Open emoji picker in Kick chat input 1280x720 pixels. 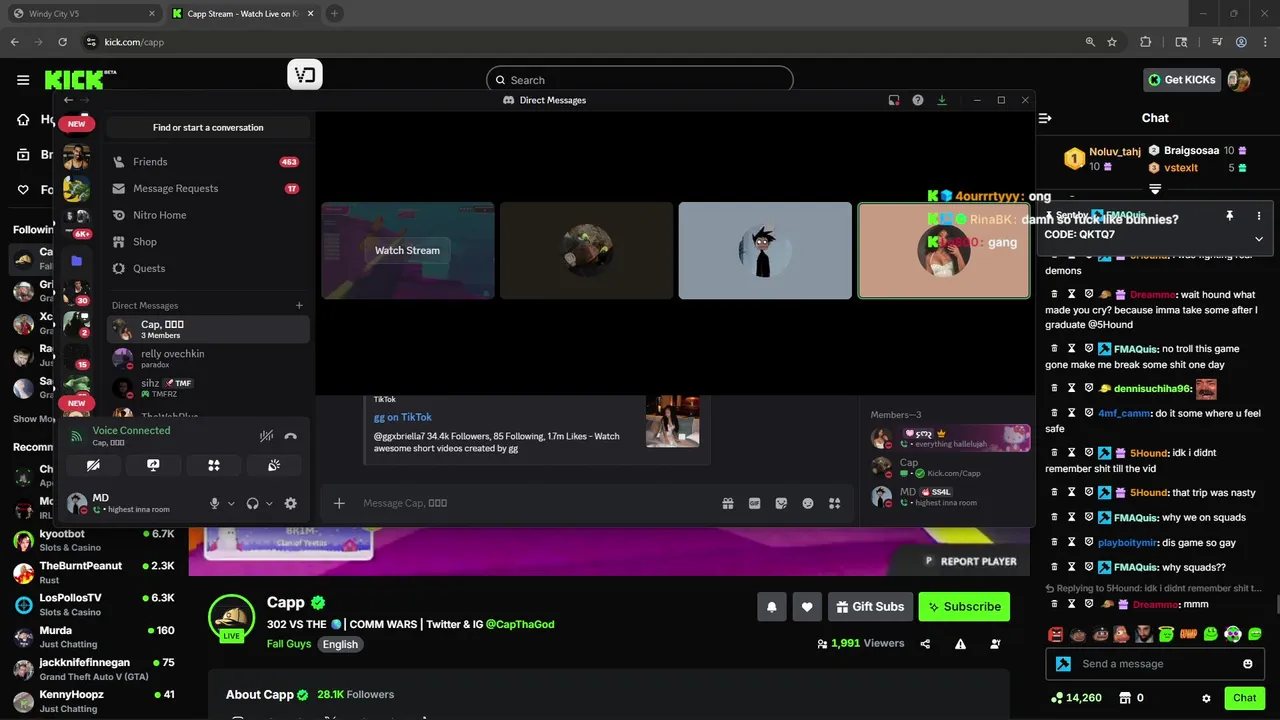1248,664
